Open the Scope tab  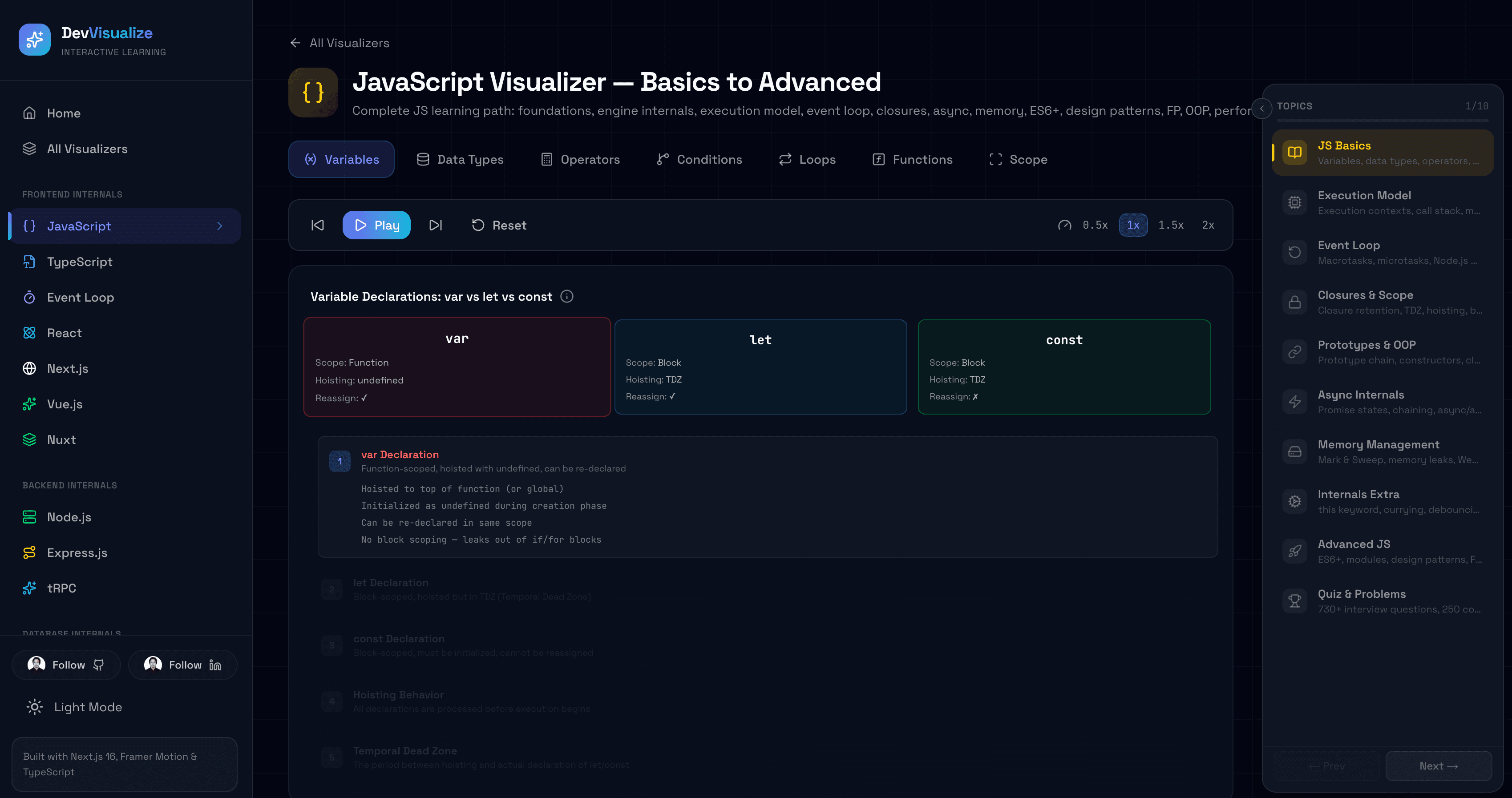(x=1019, y=160)
